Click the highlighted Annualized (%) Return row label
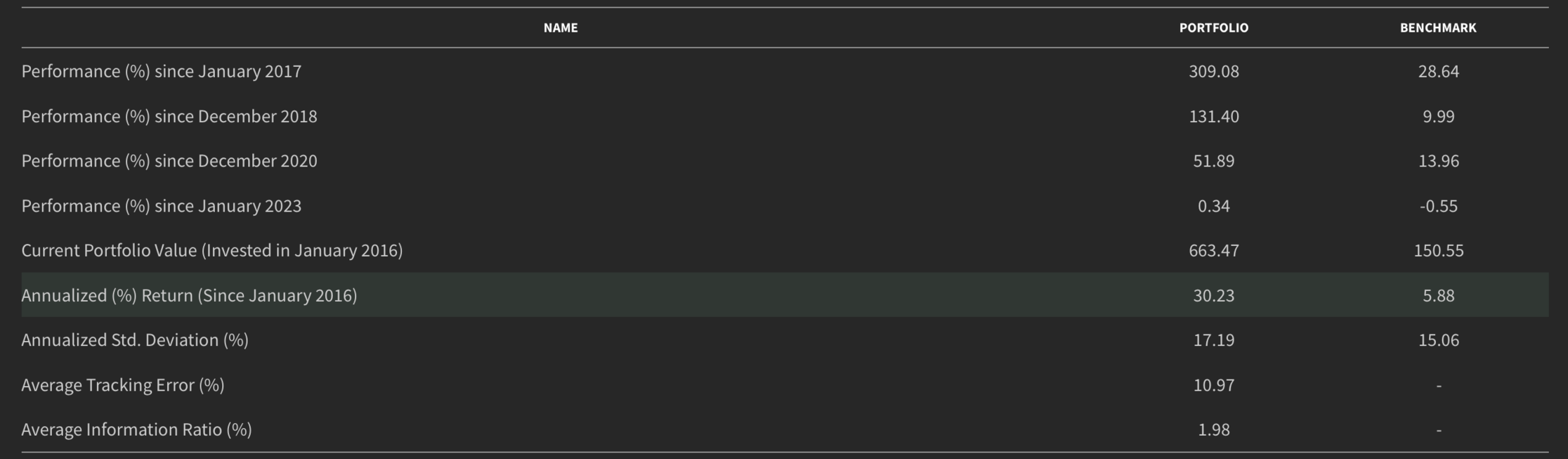Viewport: 1568px width, 459px height. 189,295
